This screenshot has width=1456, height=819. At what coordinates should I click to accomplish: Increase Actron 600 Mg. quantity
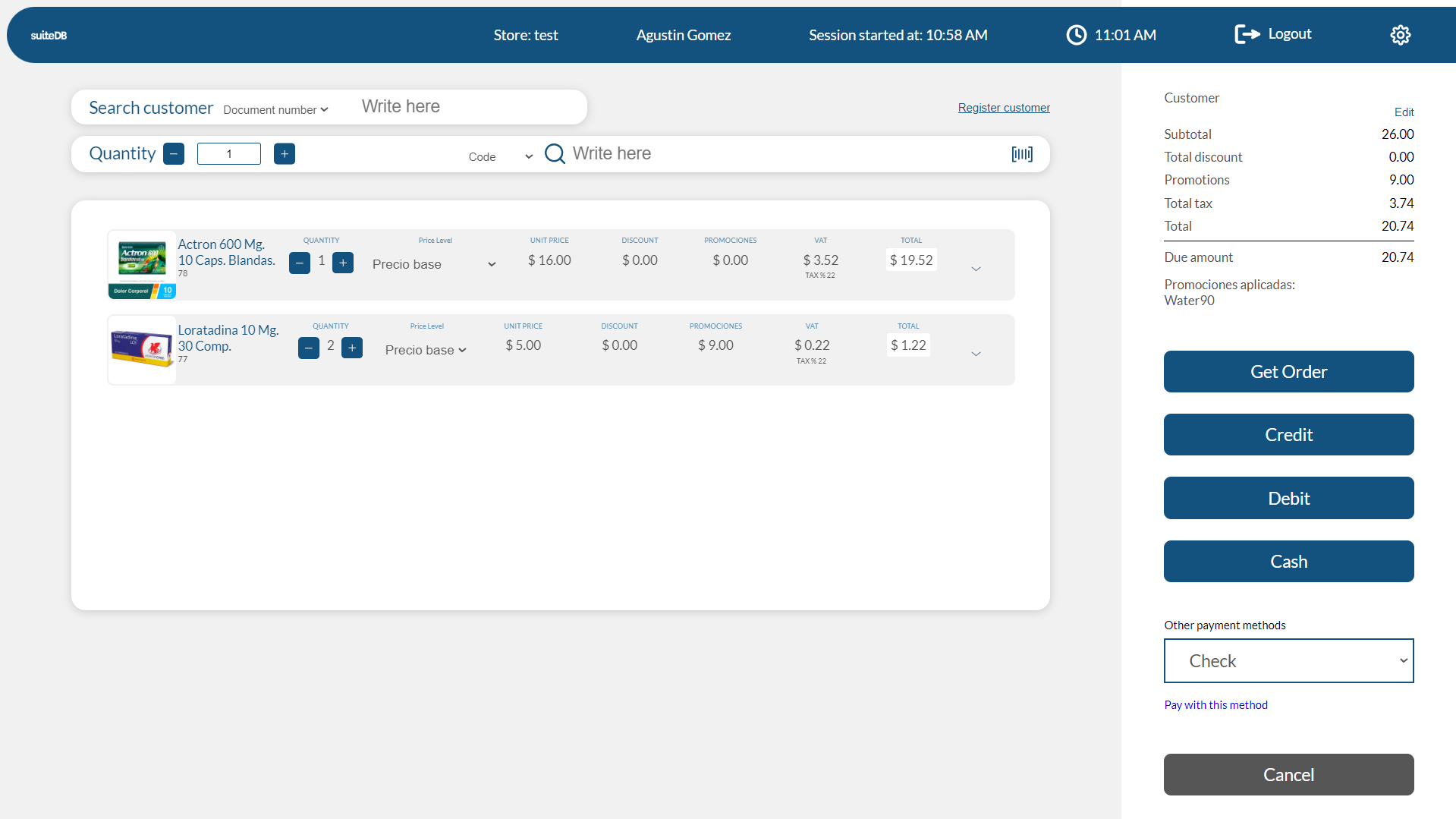[x=343, y=263]
